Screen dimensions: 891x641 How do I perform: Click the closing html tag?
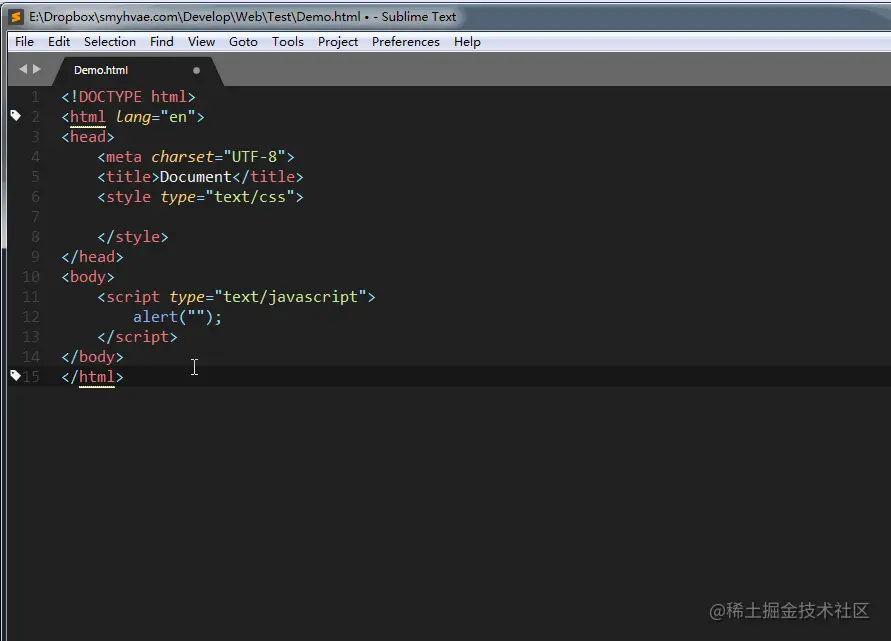coord(92,377)
